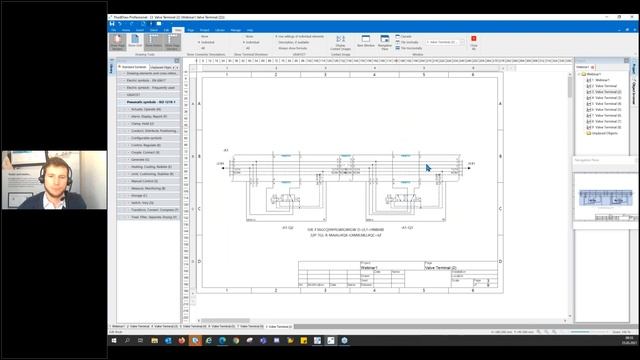Select page '3: Valve Terminal (2)' in project tree
Screen dimensions: 640x360
click(604, 92)
